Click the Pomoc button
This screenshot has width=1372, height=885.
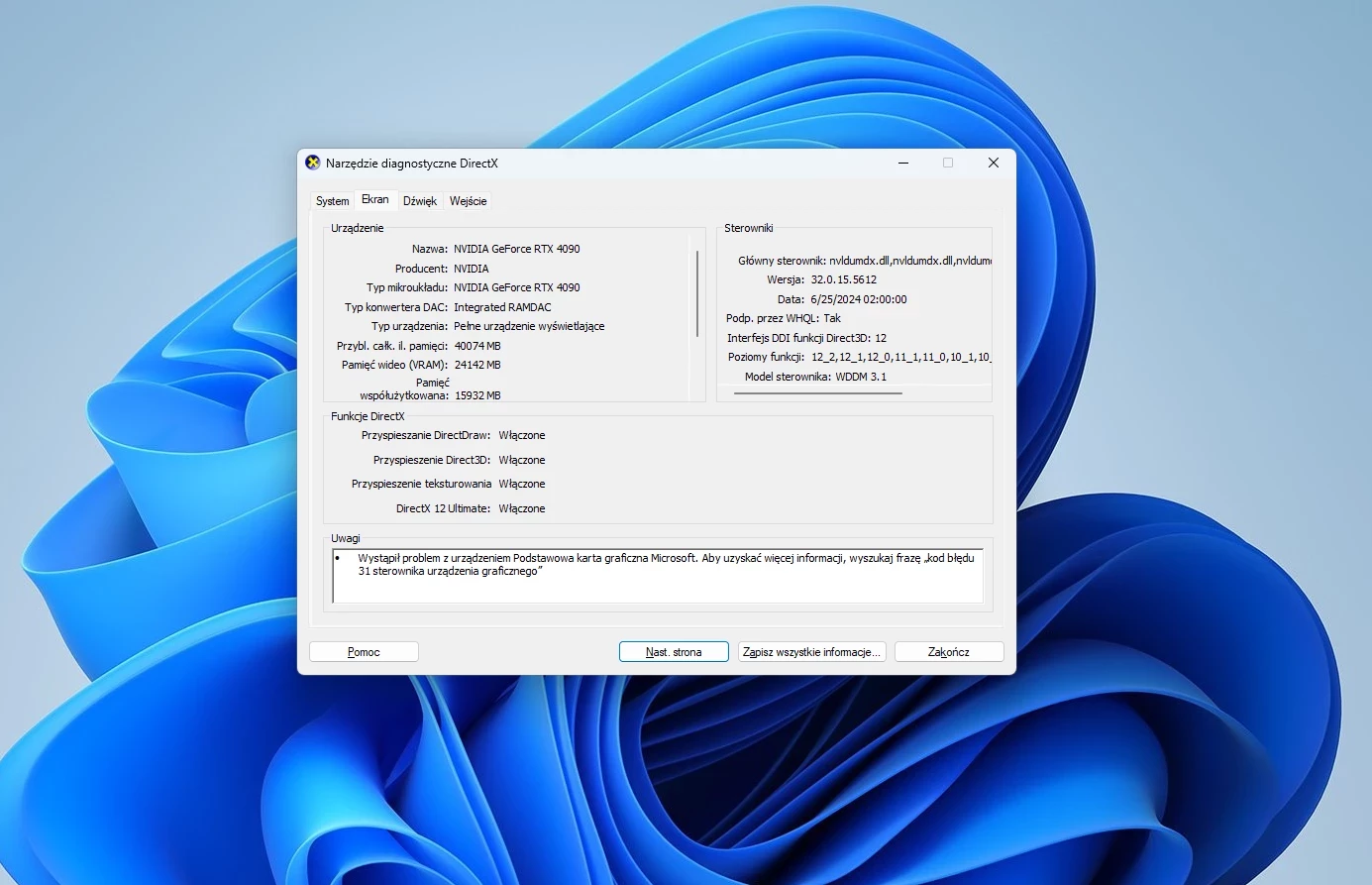(x=364, y=652)
